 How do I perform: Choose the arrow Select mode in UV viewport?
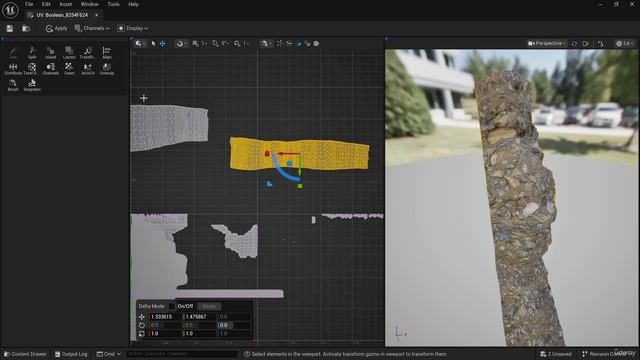tap(153, 43)
